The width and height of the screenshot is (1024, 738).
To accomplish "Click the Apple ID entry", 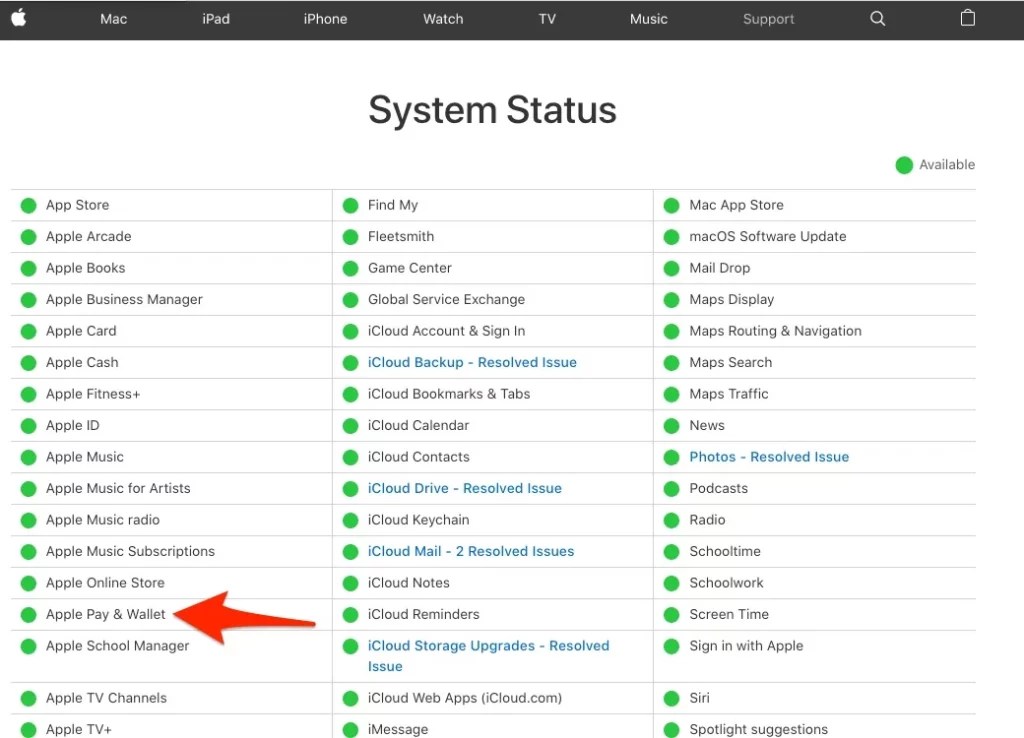I will pos(72,426).
